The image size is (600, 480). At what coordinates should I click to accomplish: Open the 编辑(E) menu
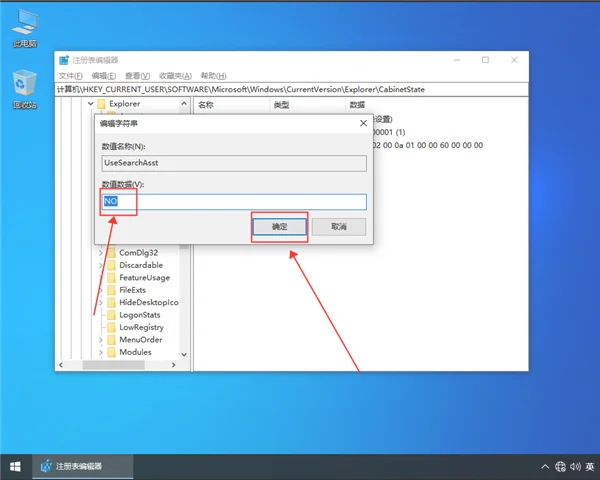pos(104,76)
